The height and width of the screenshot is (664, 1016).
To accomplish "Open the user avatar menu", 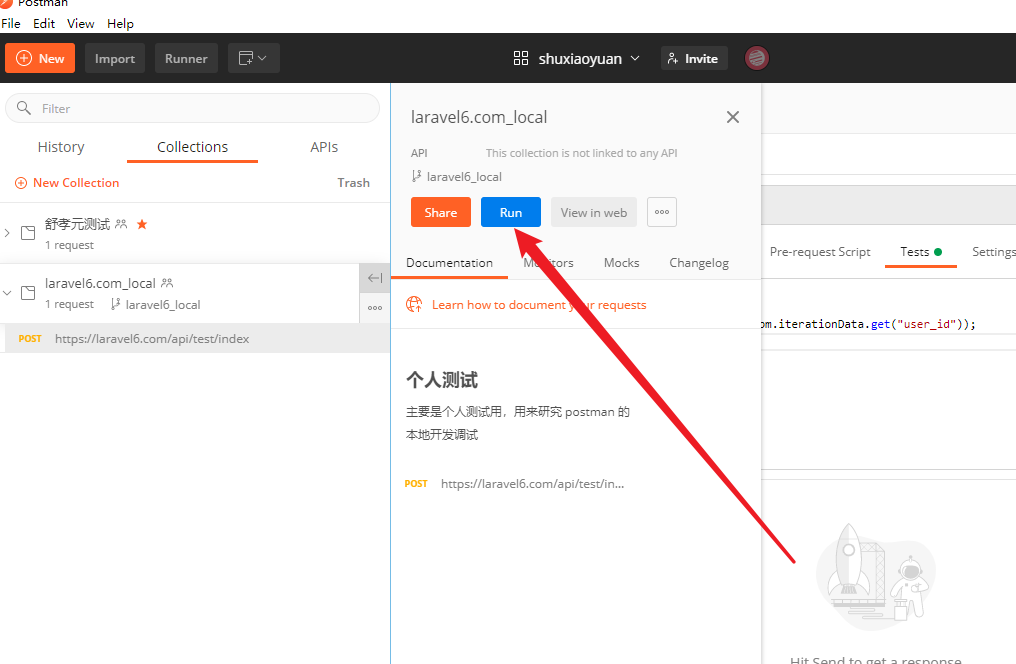I will (756, 58).
